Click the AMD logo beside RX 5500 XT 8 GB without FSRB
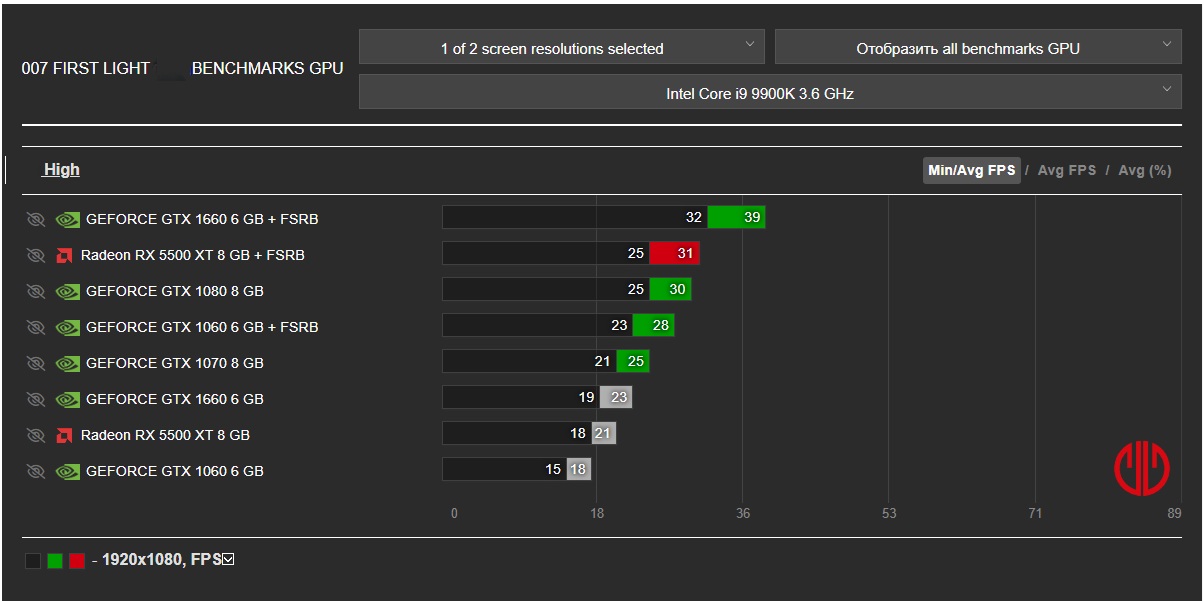The height and width of the screenshot is (601, 1204). coord(64,435)
